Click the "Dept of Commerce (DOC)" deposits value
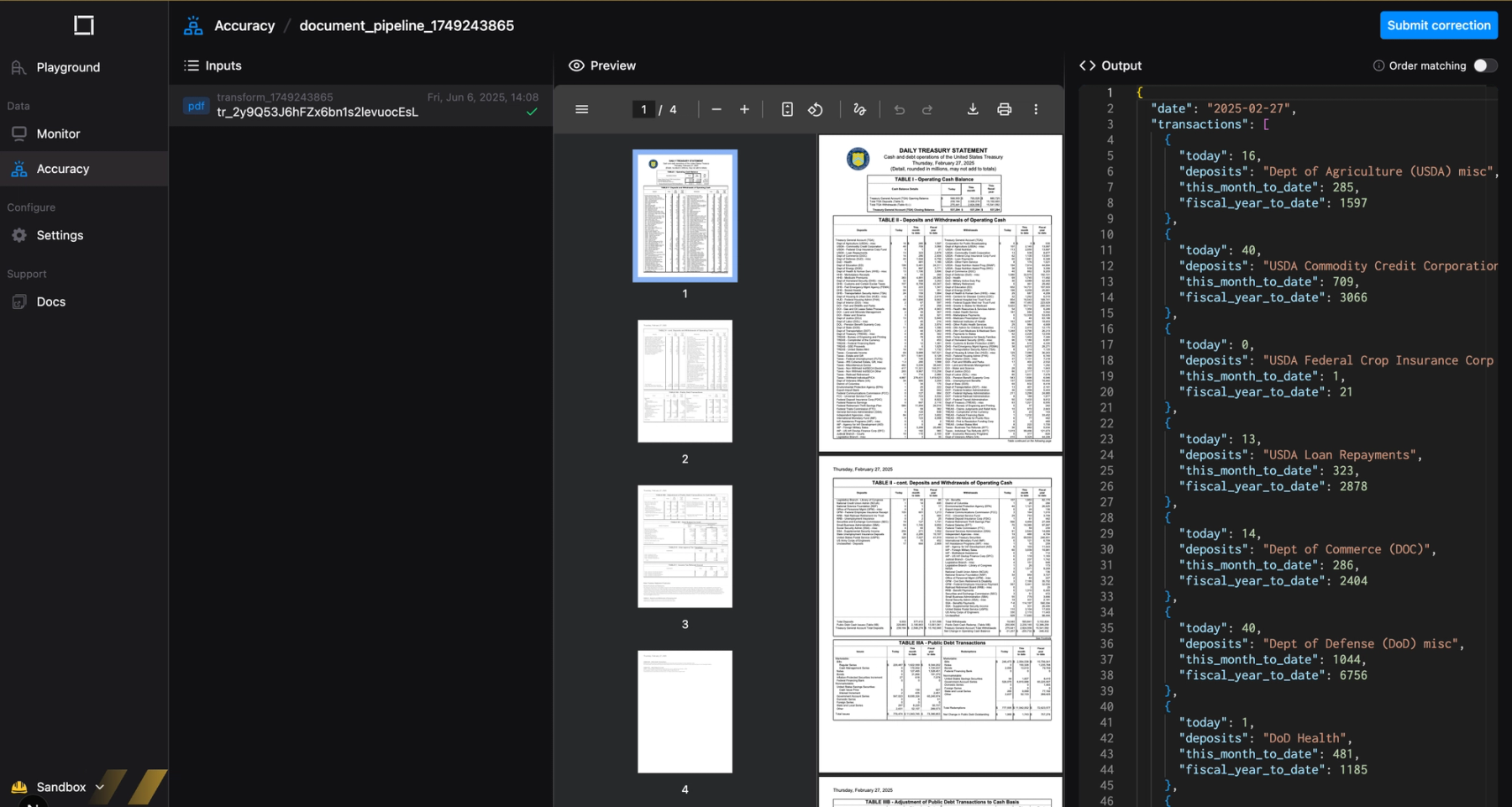The image size is (1512, 807). click(x=1346, y=549)
